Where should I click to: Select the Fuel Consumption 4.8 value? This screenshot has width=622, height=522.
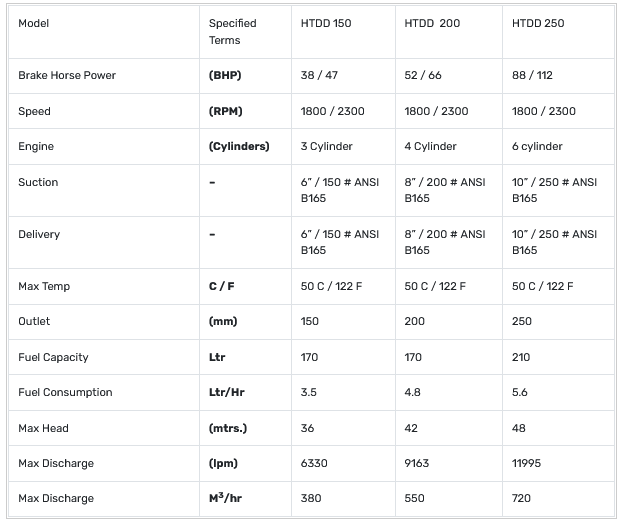(413, 392)
